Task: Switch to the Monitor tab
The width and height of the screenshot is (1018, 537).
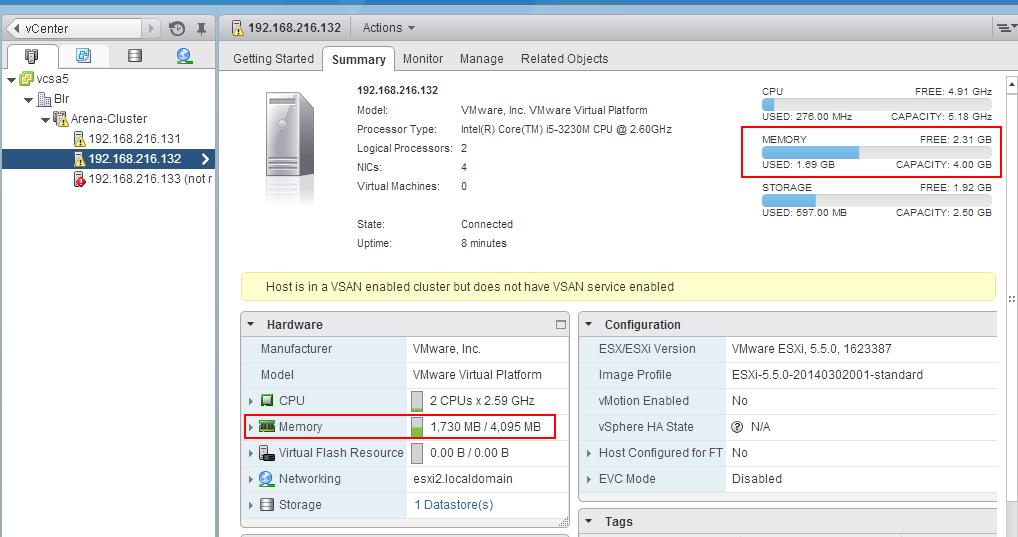Action: tap(423, 58)
